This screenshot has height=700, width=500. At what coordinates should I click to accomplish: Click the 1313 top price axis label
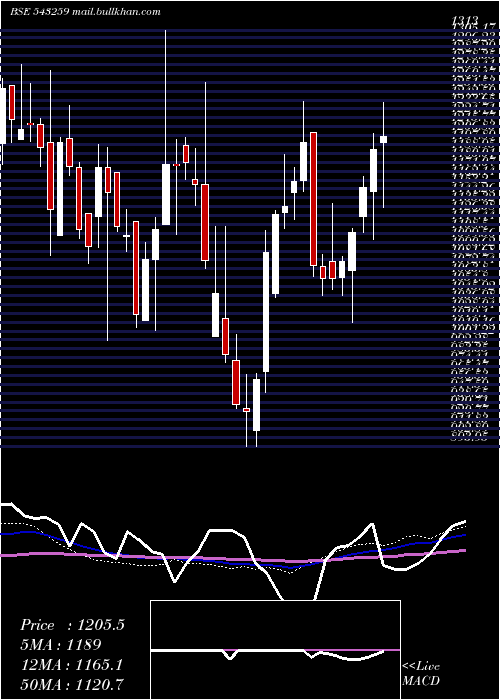coord(465,20)
